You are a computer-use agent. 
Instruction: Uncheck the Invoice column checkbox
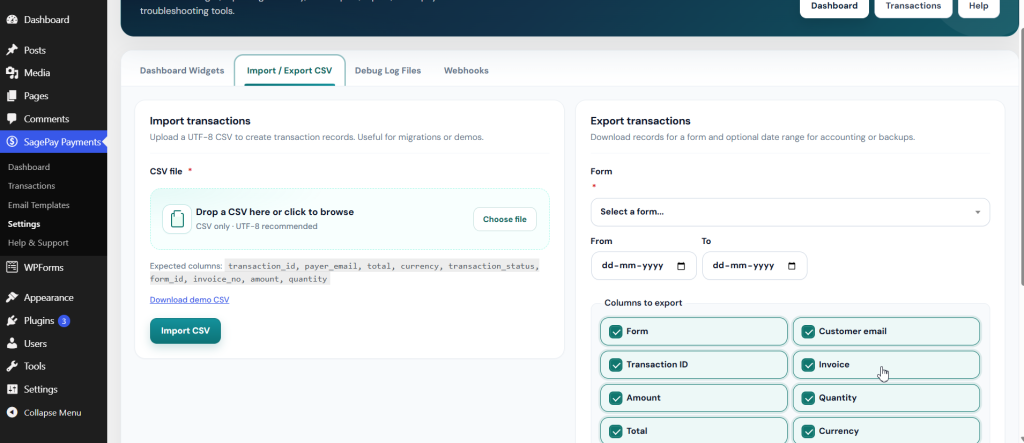coord(808,365)
